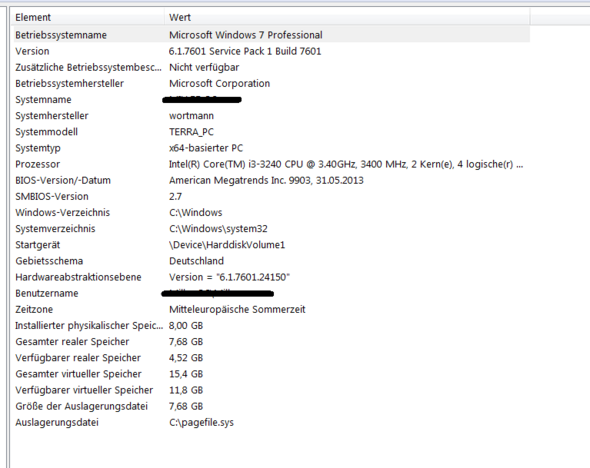This screenshot has width=590, height=468.
Task: Select the Version row
Action: click(271, 51)
